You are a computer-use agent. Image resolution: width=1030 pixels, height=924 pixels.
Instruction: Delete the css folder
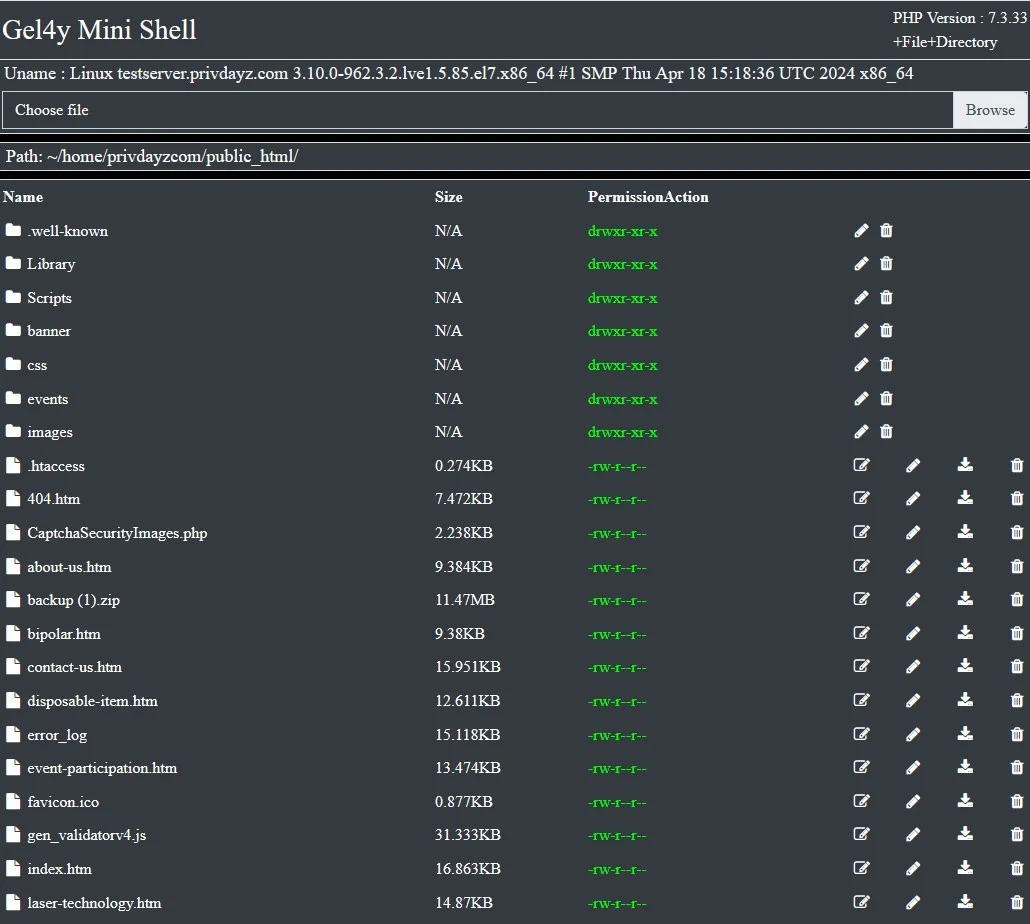point(886,364)
